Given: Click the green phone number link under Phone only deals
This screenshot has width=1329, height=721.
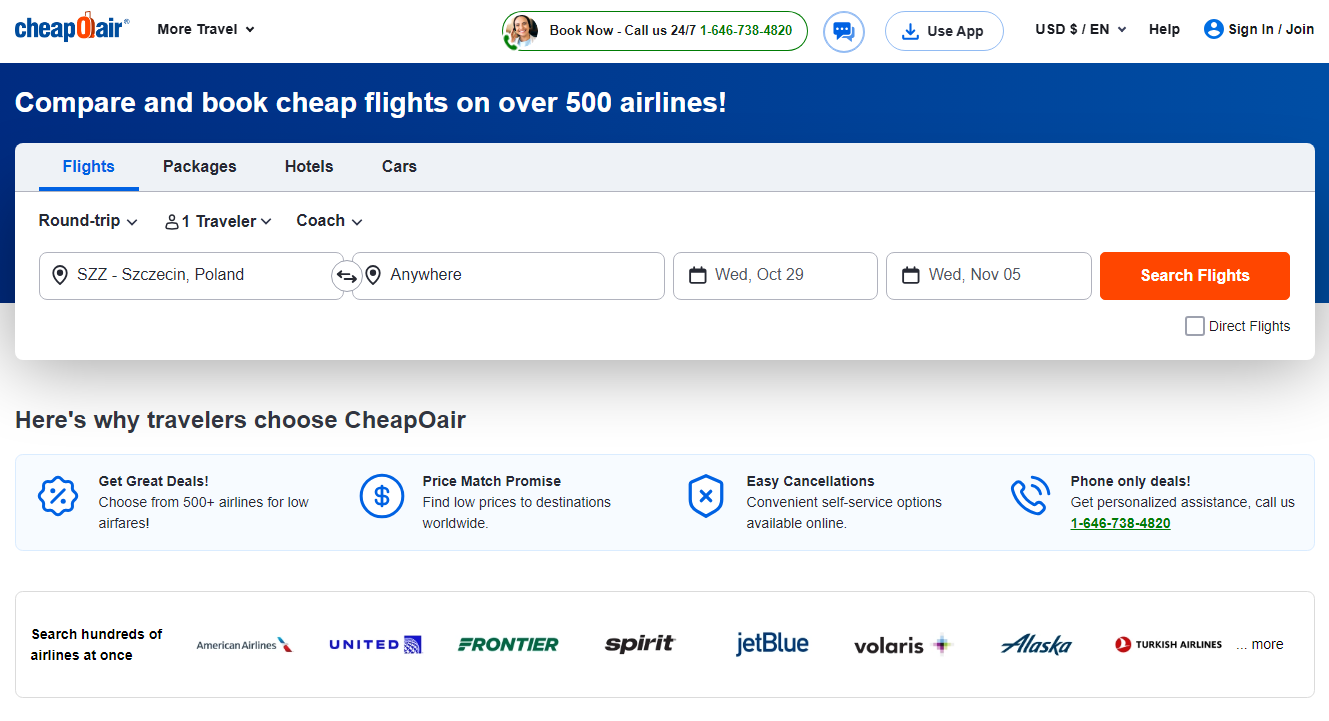Looking at the screenshot, I should click(x=1120, y=523).
